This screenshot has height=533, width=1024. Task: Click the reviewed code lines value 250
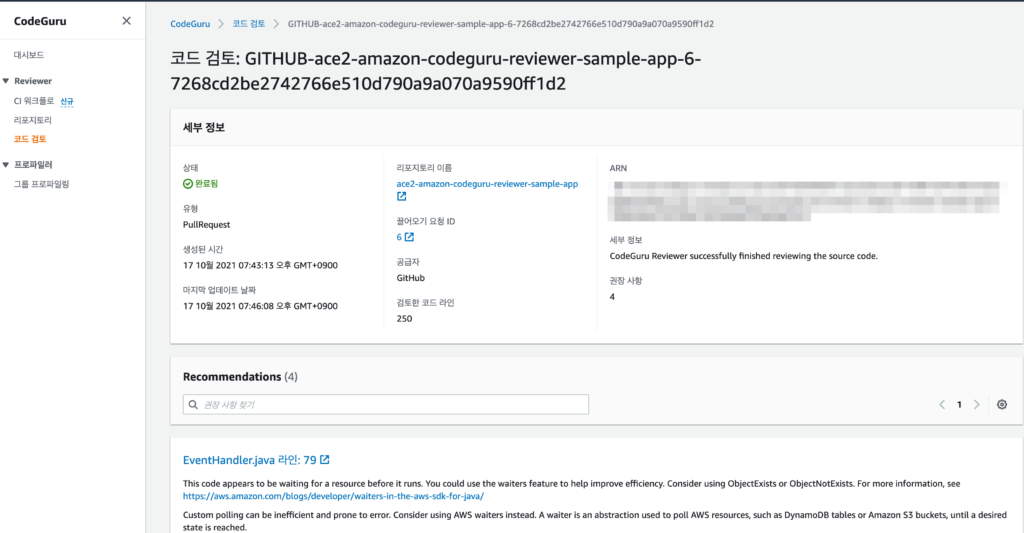click(404, 319)
